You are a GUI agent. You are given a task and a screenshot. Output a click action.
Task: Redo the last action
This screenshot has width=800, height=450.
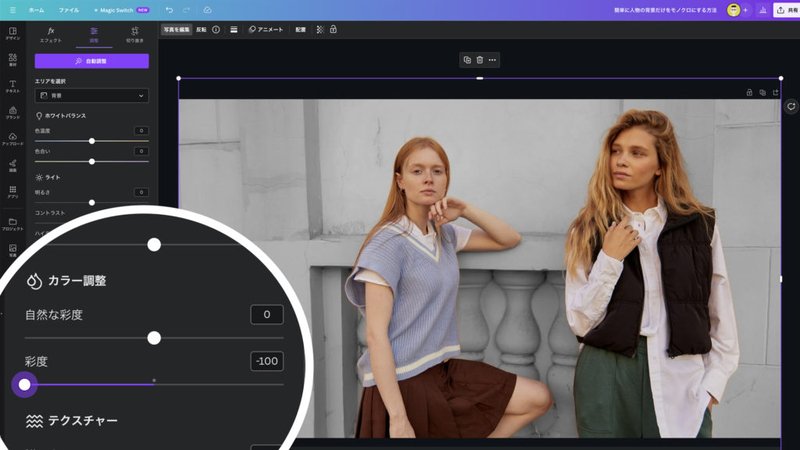coord(186,10)
